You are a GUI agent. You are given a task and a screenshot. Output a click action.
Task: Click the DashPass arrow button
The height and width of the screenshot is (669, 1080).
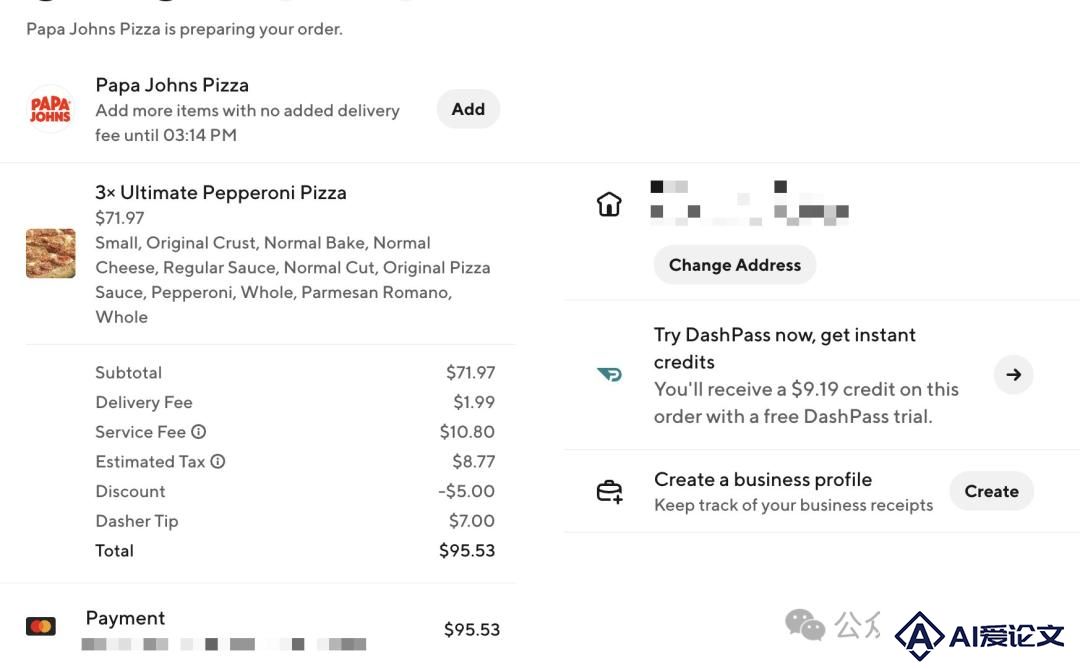[x=1013, y=375]
